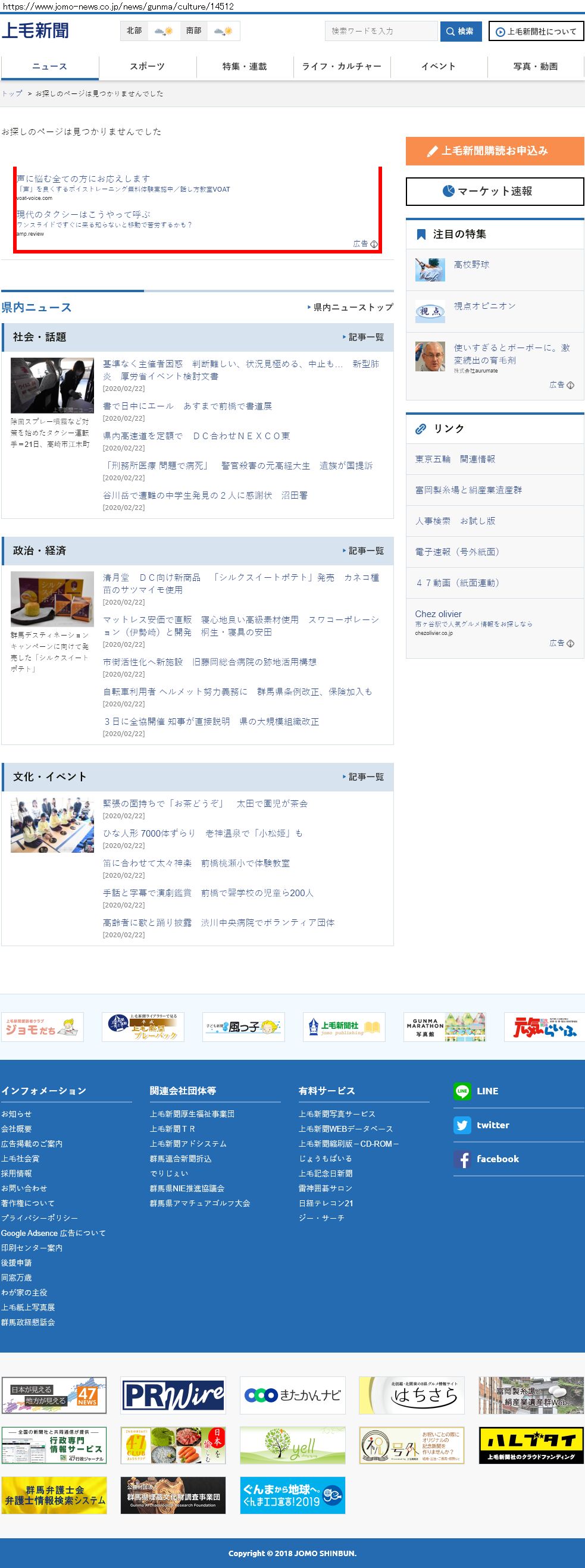Switch to the 写真・動画 tab
585x1568 pixels.
pos(535,66)
